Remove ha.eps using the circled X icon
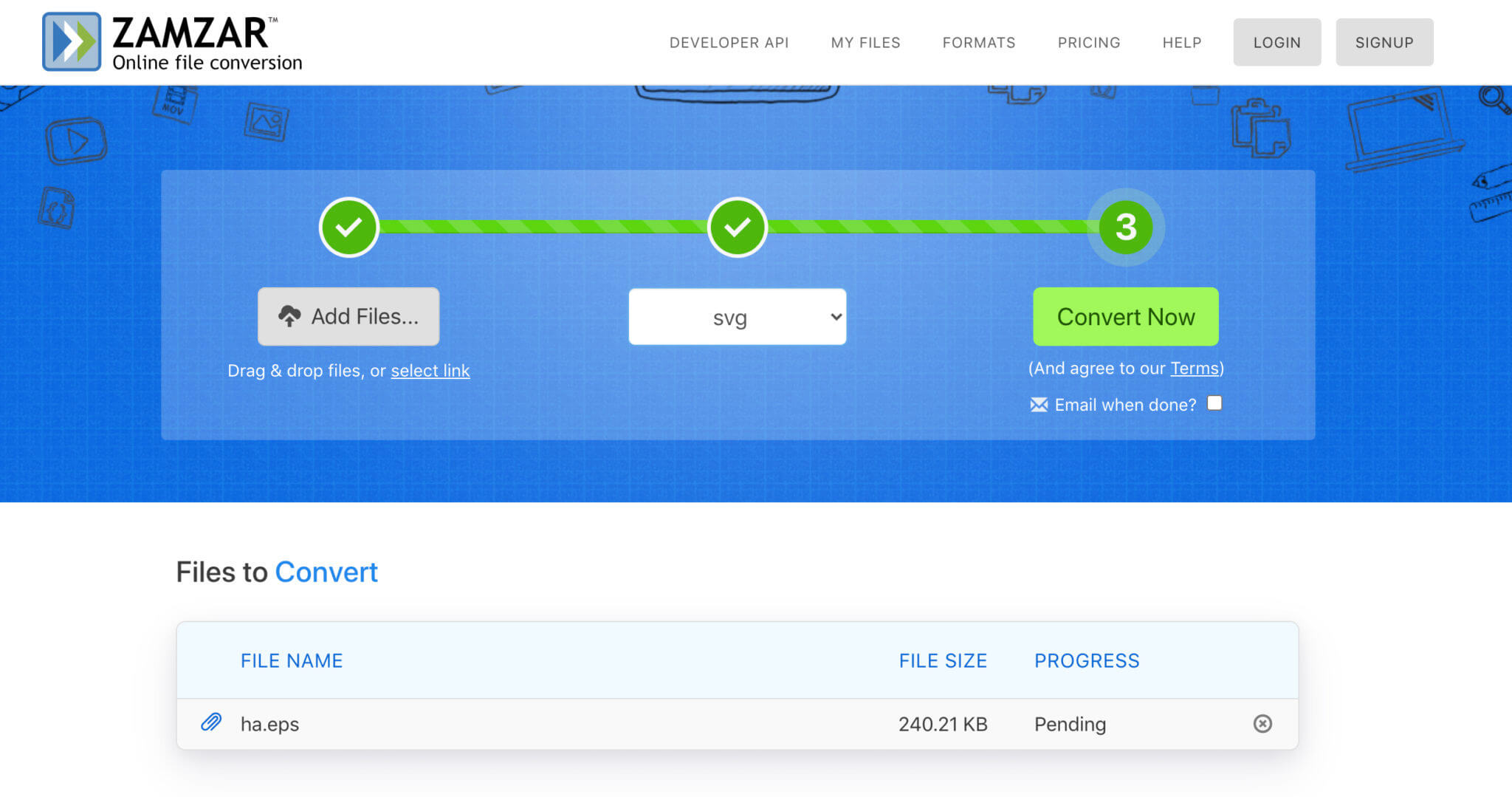1512x797 pixels. [1262, 723]
